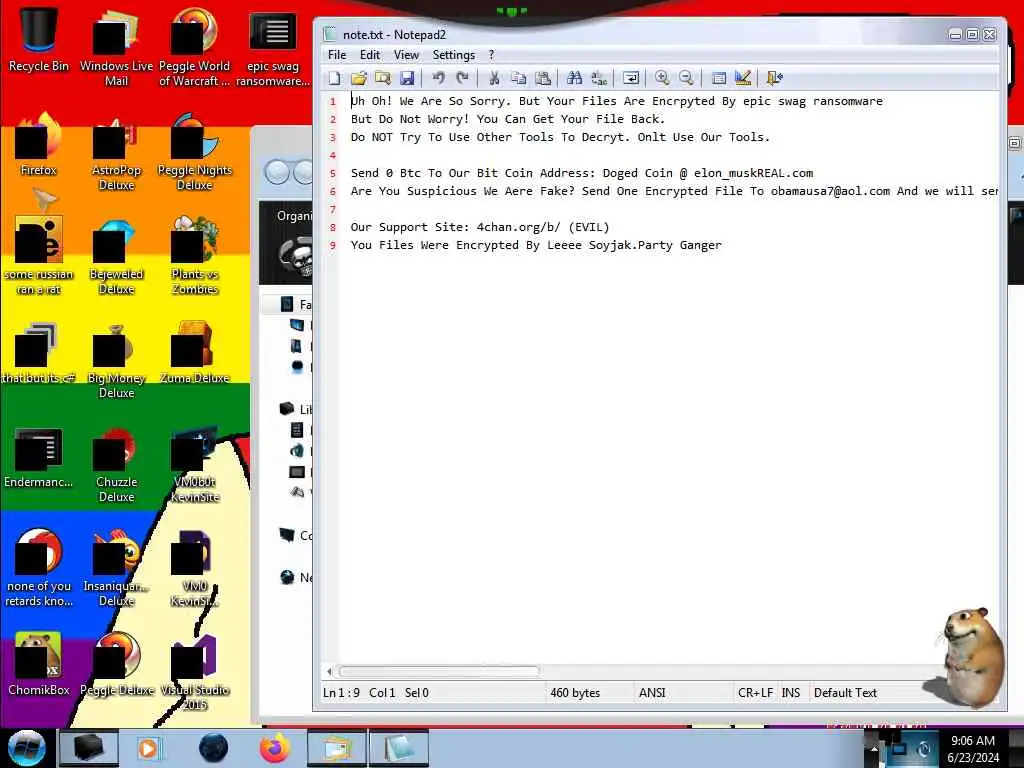This screenshot has height=768, width=1024.
Task: Select the ChomikBox desktop icon
Action: click(x=39, y=665)
